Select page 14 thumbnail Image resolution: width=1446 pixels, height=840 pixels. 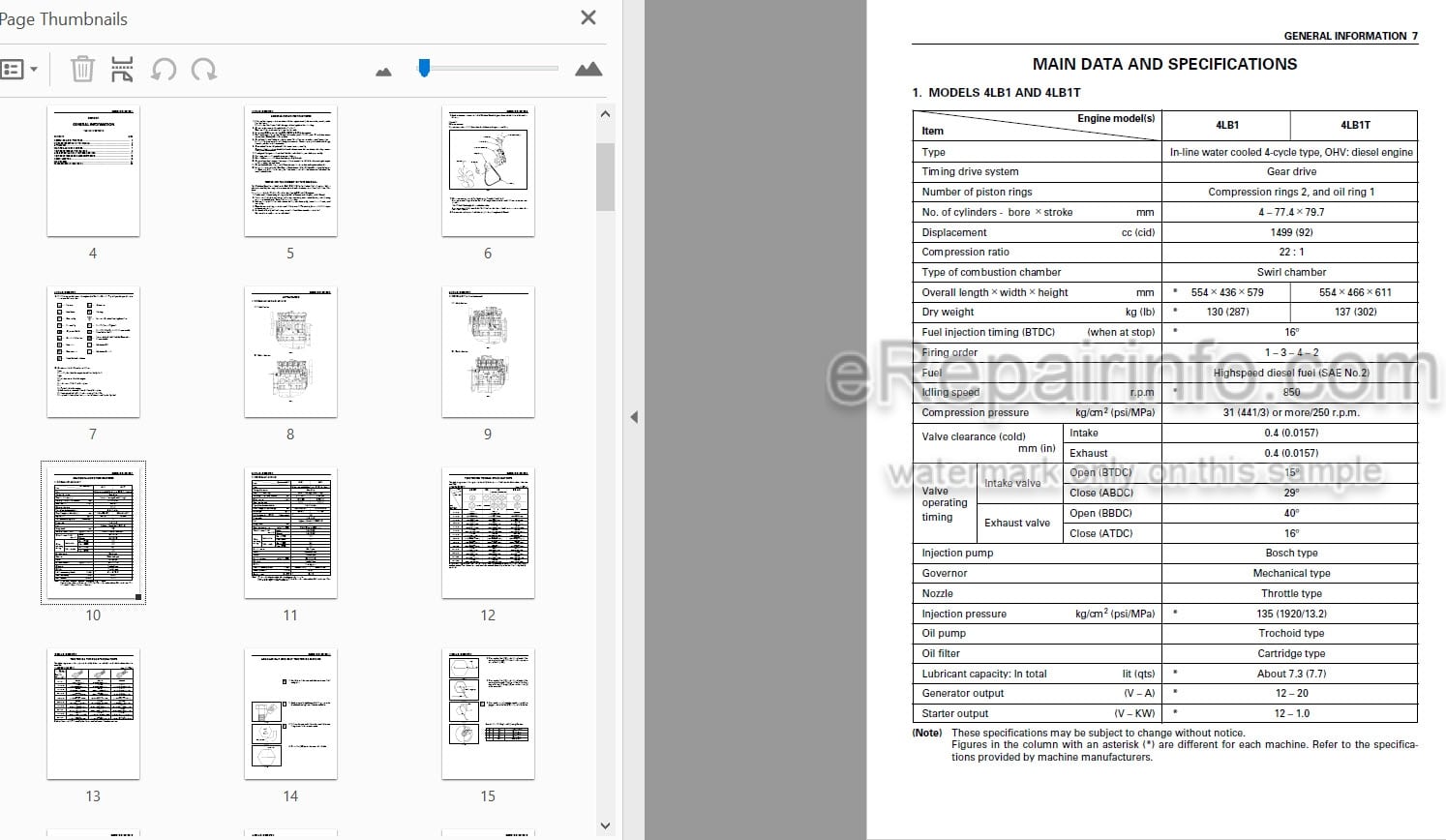point(290,714)
